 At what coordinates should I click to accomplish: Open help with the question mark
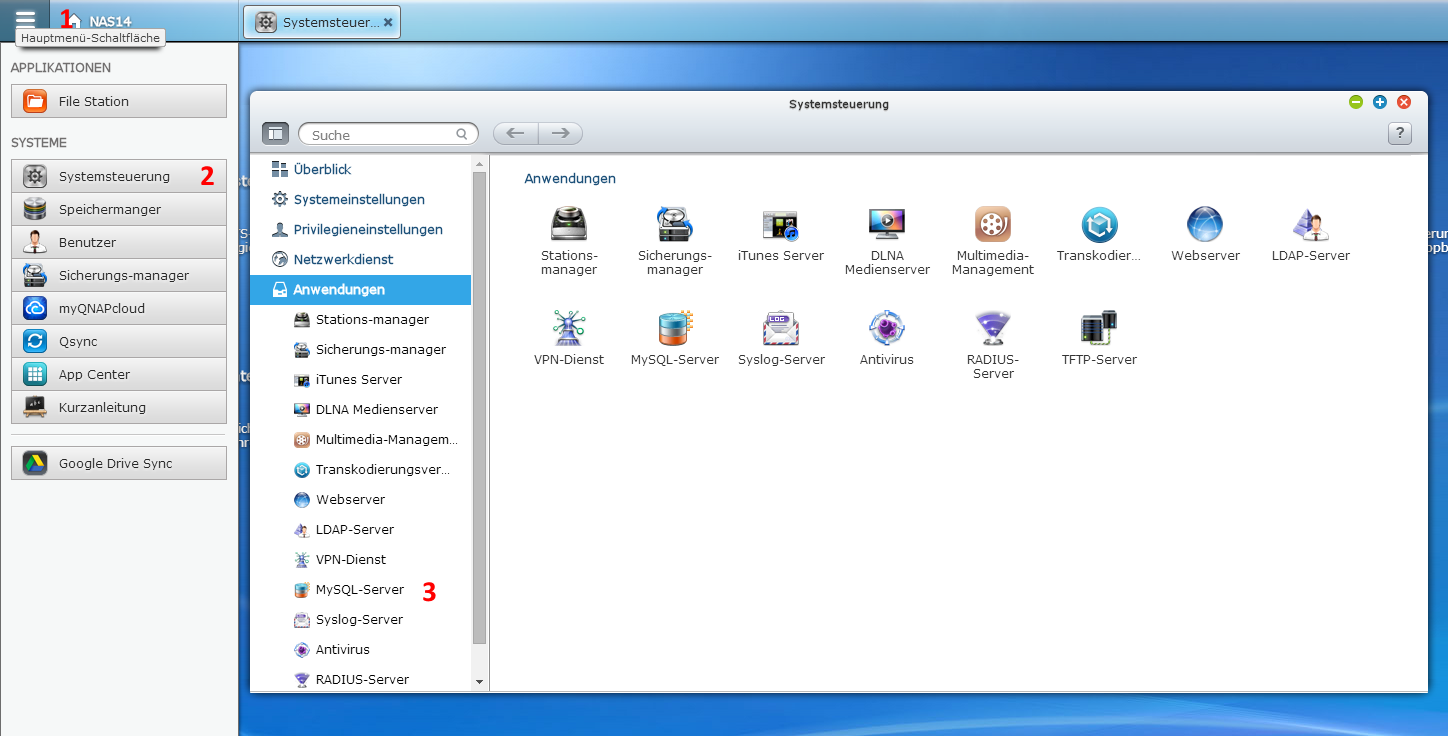pos(1400,133)
